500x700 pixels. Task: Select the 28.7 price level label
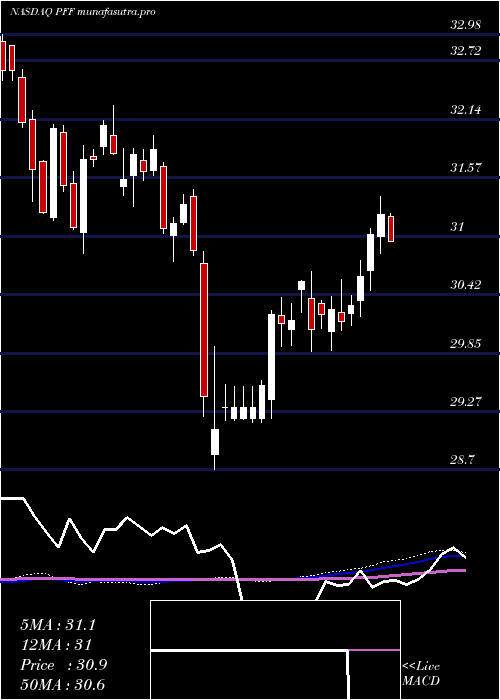tap(462, 459)
